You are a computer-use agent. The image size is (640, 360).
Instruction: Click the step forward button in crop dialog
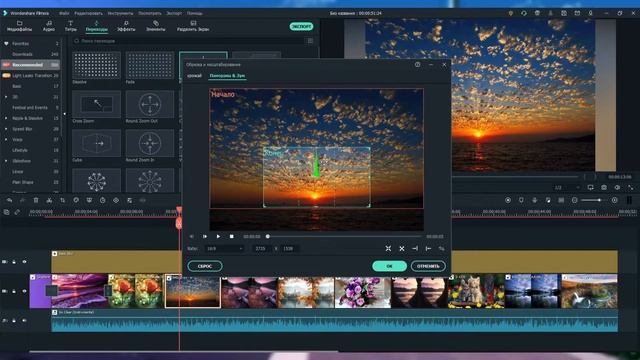coord(205,236)
